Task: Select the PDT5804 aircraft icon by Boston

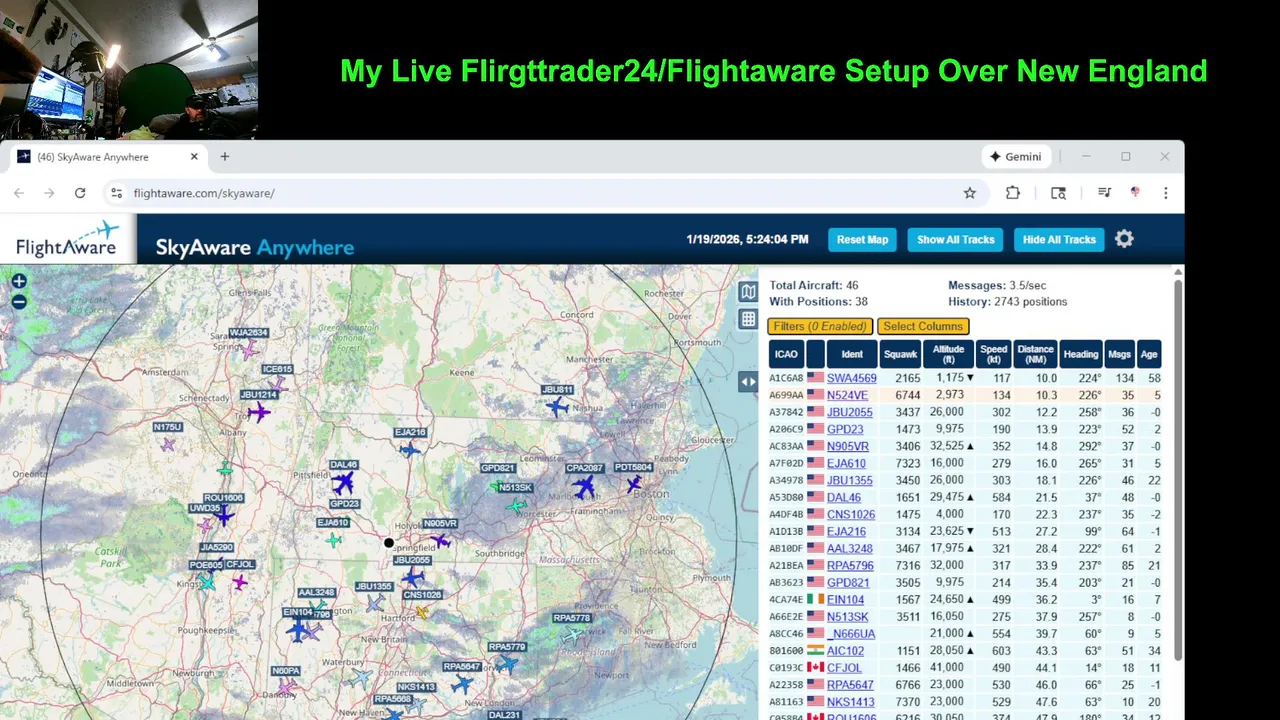Action: [x=633, y=484]
